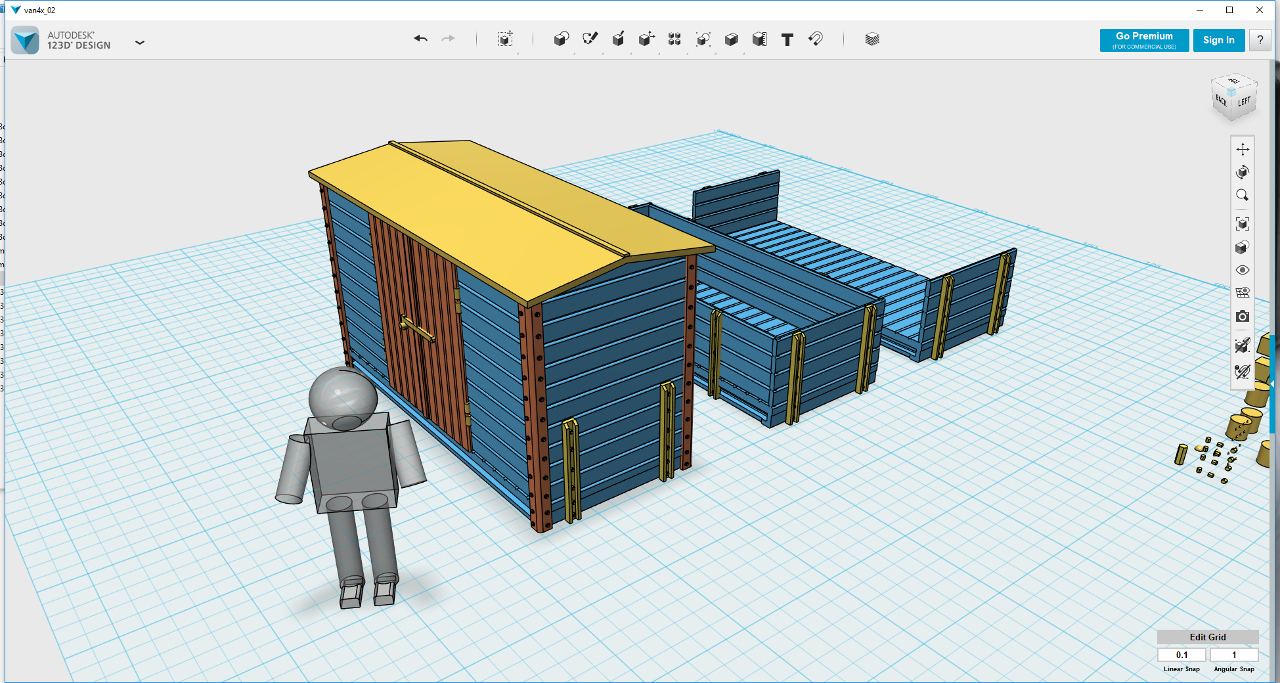This screenshot has width=1280, height=683.
Task: Toggle grid visibility in navigation bar
Action: pyautogui.click(x=1242, y=293)
